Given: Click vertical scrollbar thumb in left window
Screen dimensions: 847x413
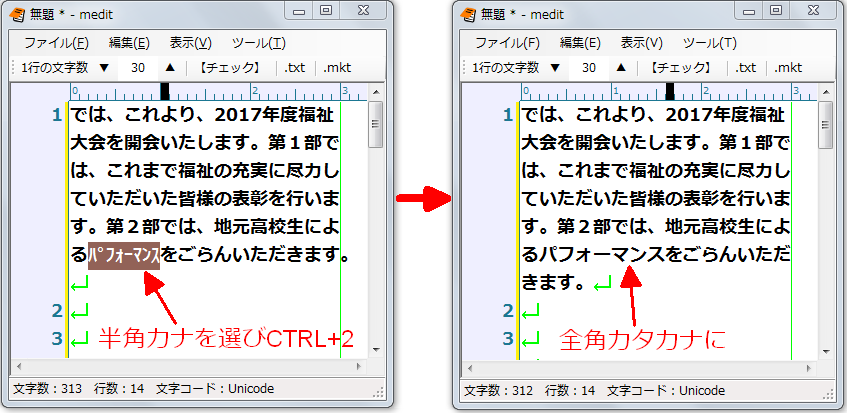Looking at the screenshot, I should 375,125.
